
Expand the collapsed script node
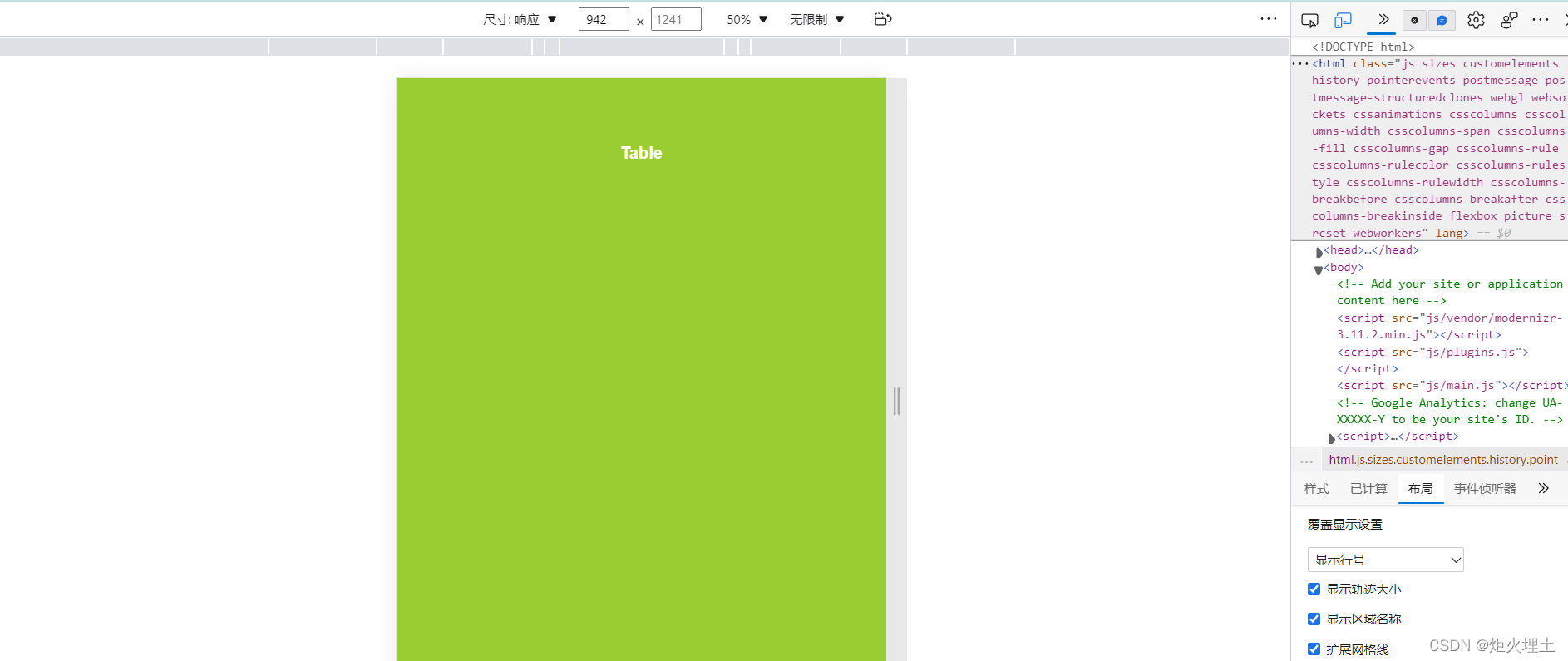[x=1331, y=437]
